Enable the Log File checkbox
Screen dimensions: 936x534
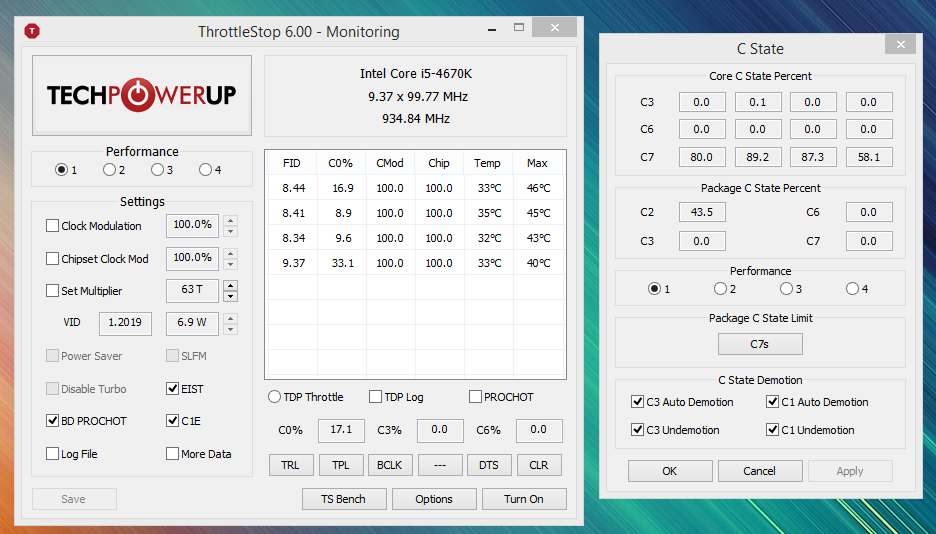pos(53,454)
